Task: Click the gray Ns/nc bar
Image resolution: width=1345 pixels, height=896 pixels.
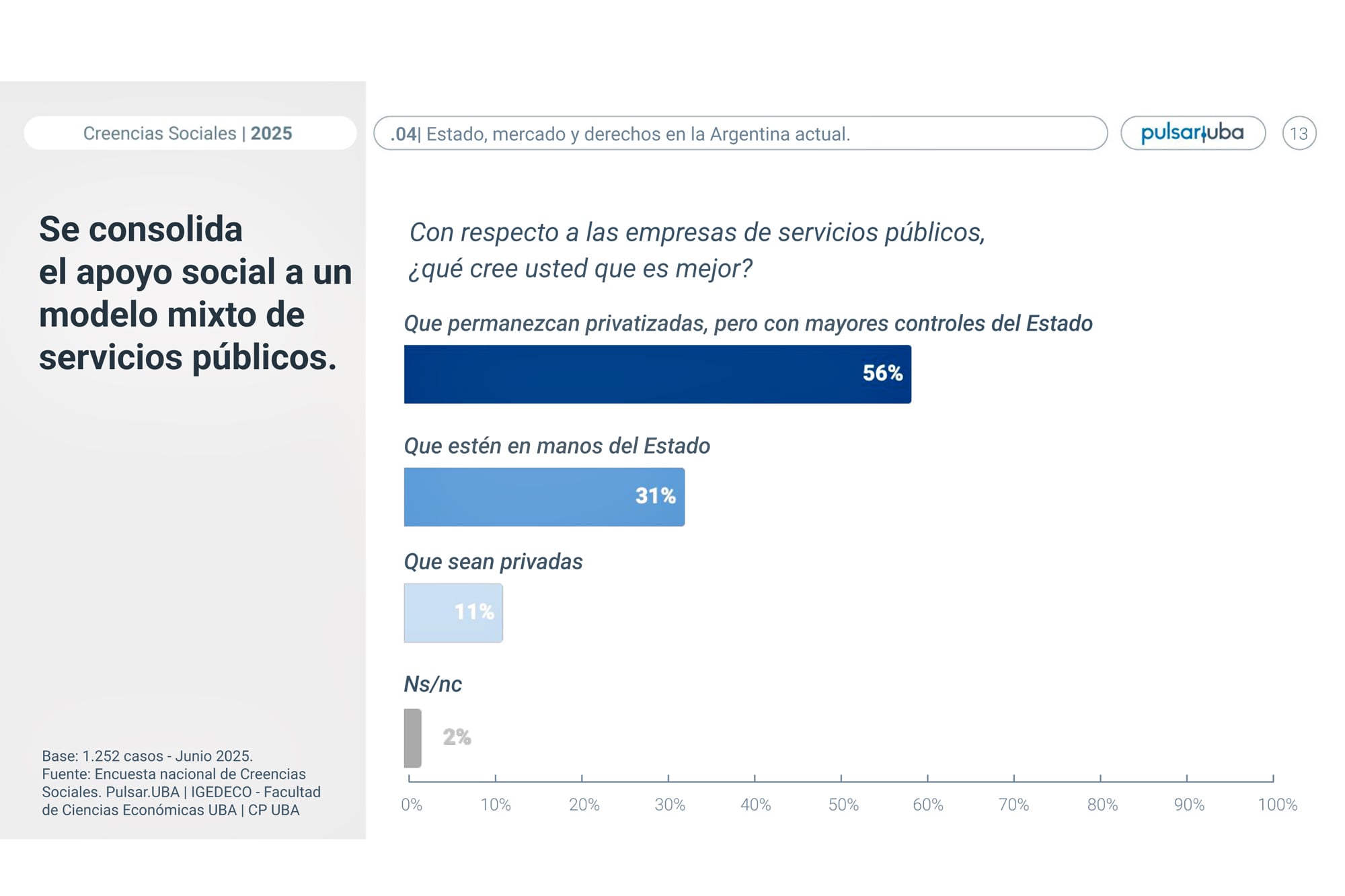Action: (412, 738)
